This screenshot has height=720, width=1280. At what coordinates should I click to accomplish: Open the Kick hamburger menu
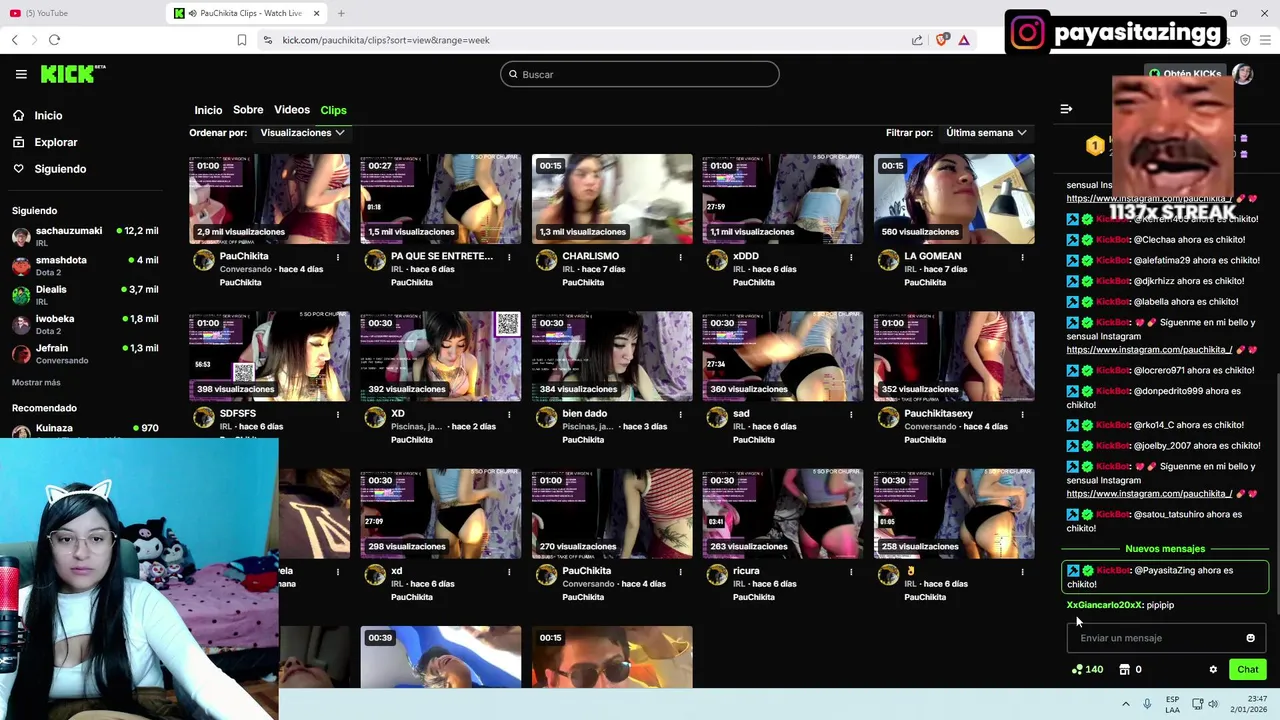(x=21, y=74)
